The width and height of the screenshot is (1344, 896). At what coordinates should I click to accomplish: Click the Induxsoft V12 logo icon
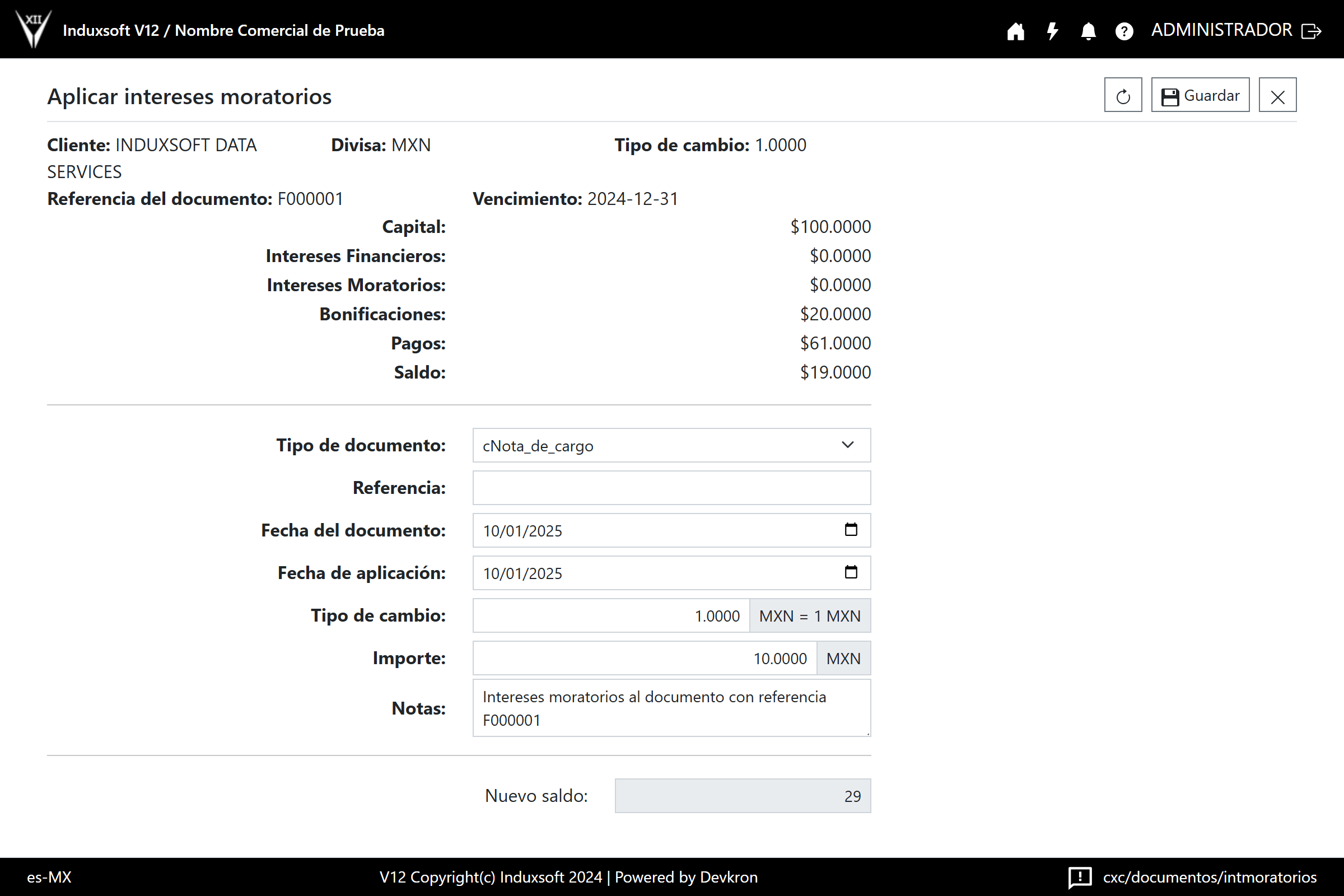tap(33, 29)
